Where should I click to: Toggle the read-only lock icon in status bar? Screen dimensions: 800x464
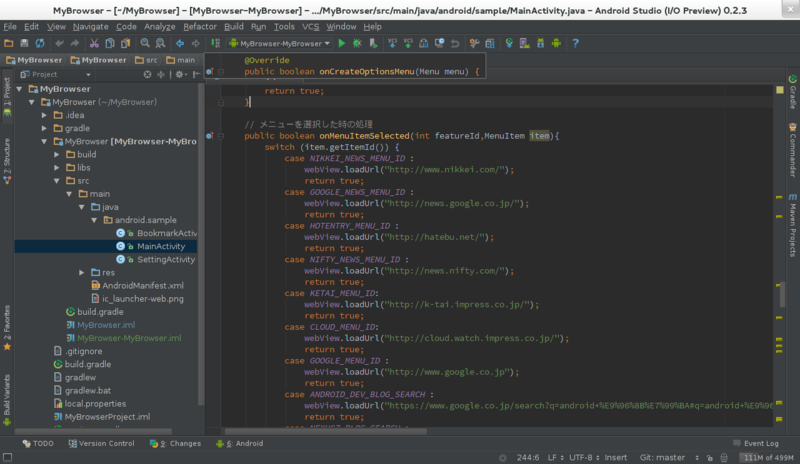710,458
